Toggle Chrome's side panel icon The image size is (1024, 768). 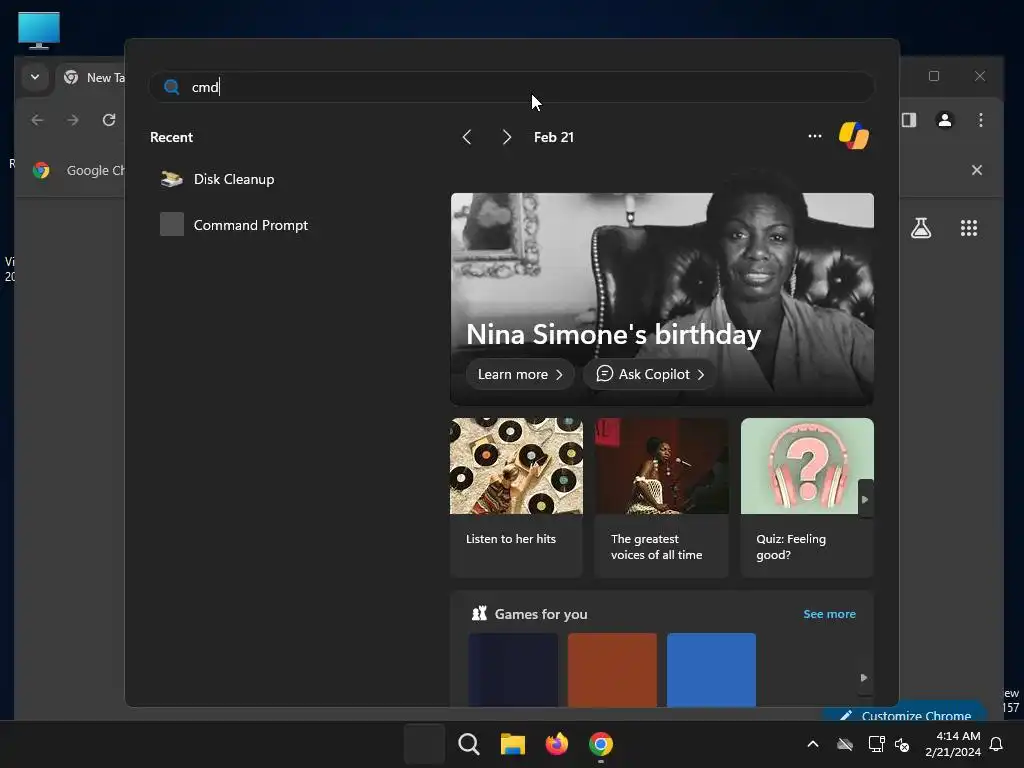pyautogui.click(x=909, y=120)
